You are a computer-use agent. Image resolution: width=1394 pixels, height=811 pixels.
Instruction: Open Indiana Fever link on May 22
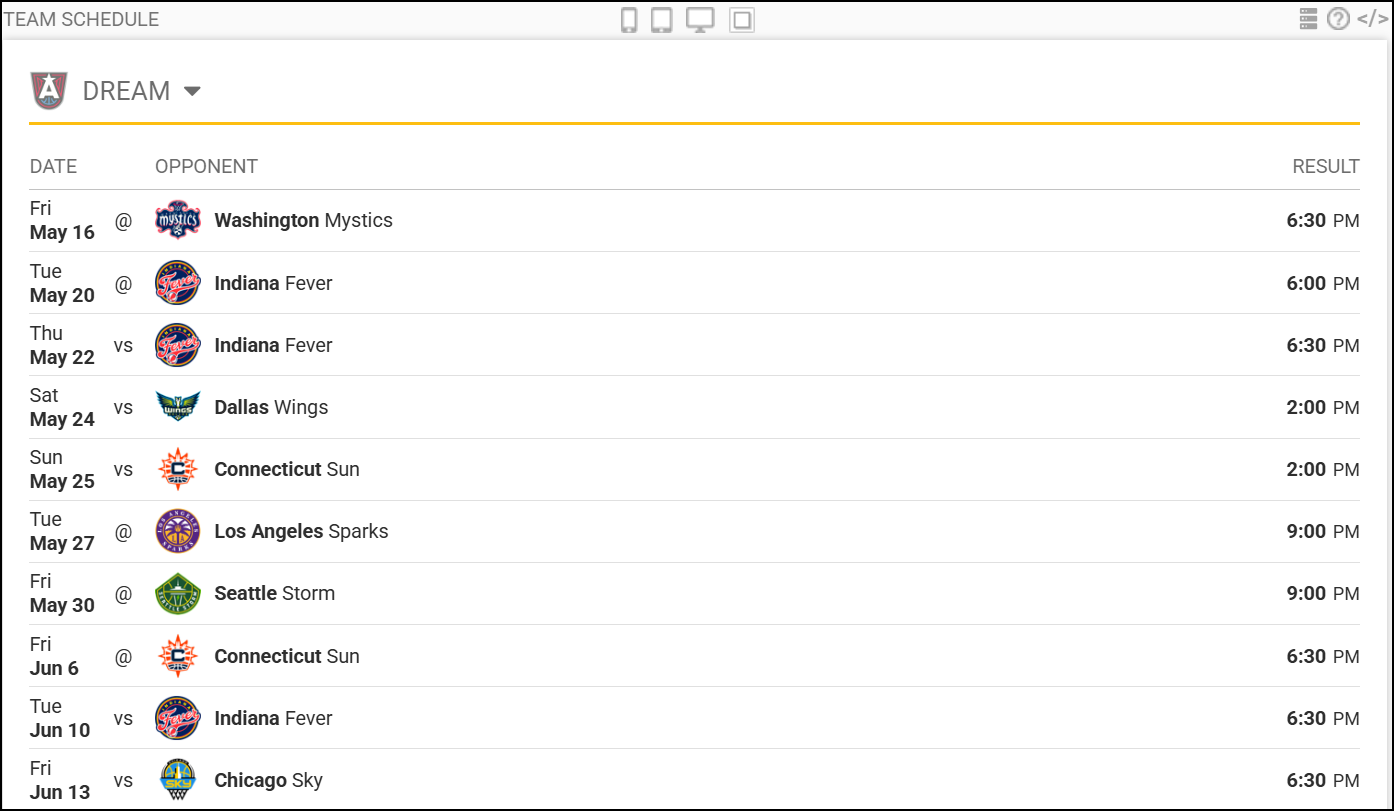click(273, 345)
